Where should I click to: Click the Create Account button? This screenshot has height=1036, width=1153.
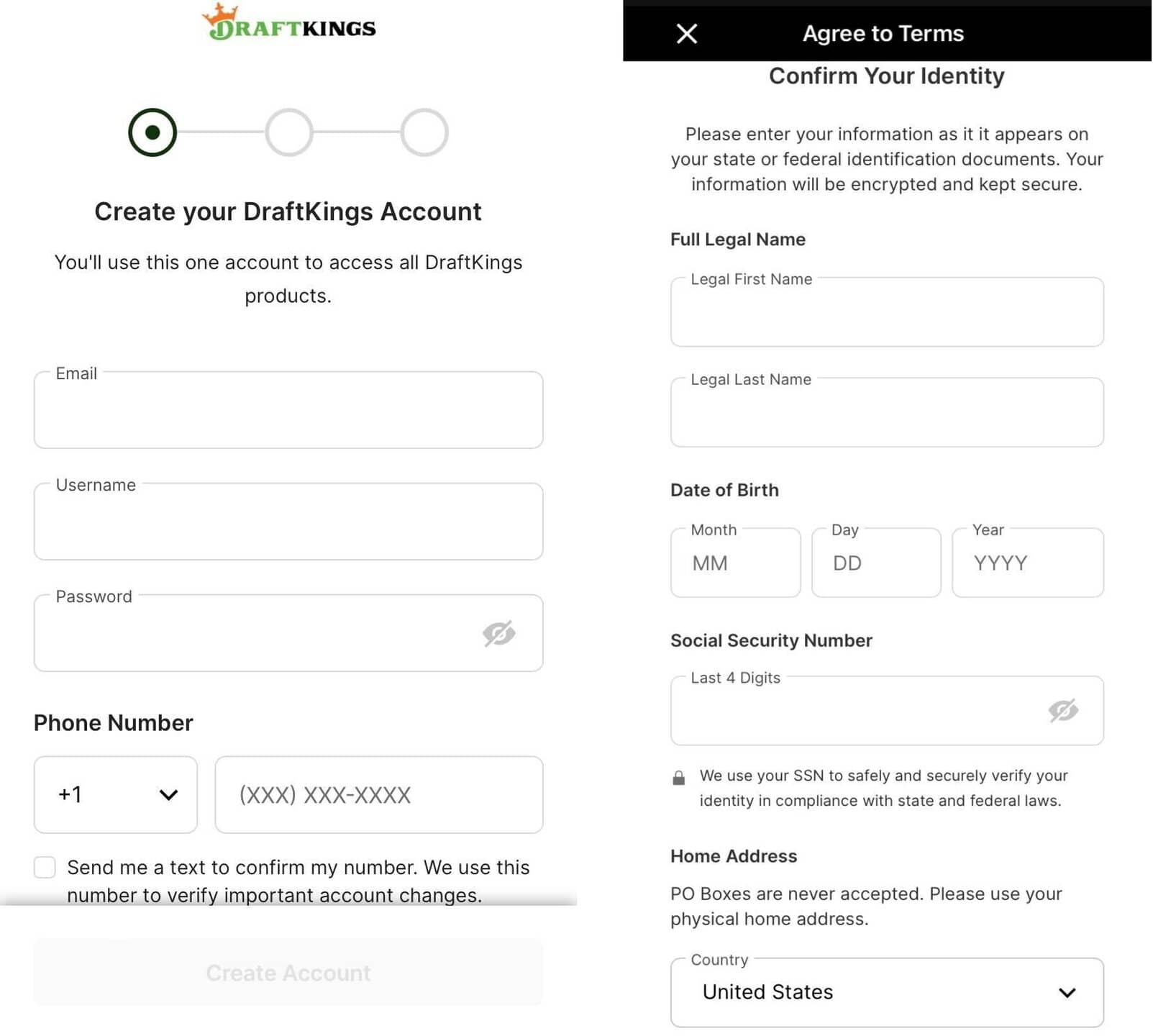point(288,973)
